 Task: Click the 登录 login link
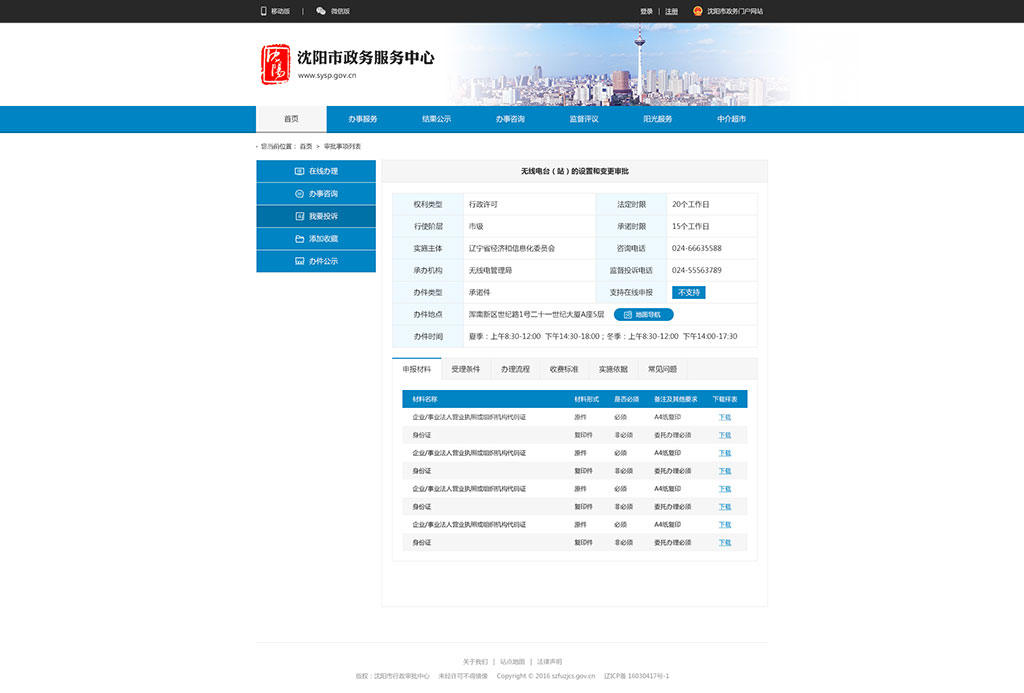pyautogui.click(x=646, y=12)
